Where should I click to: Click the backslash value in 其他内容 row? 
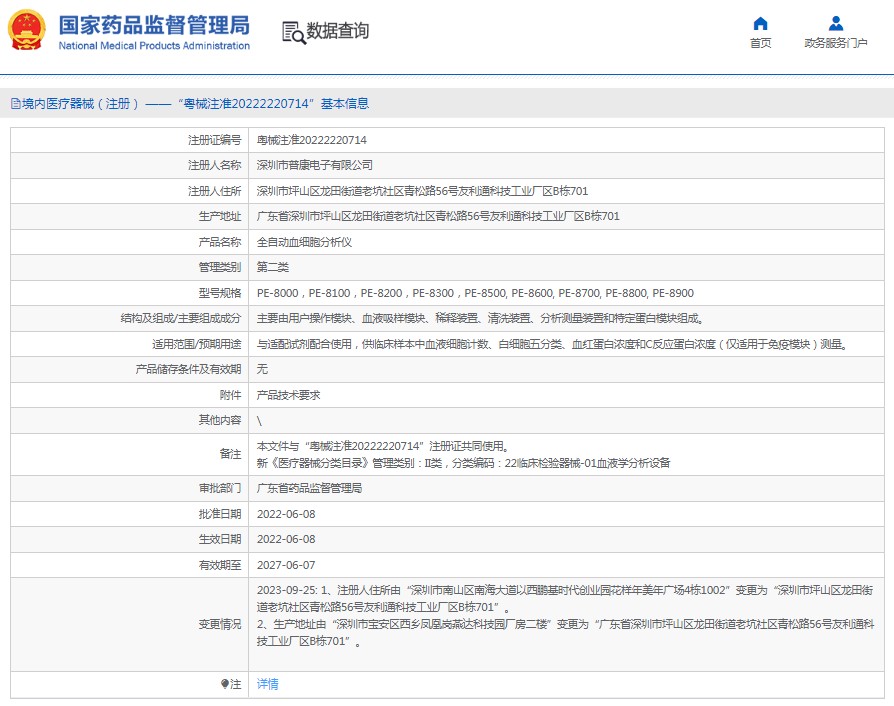coord(259,421)
